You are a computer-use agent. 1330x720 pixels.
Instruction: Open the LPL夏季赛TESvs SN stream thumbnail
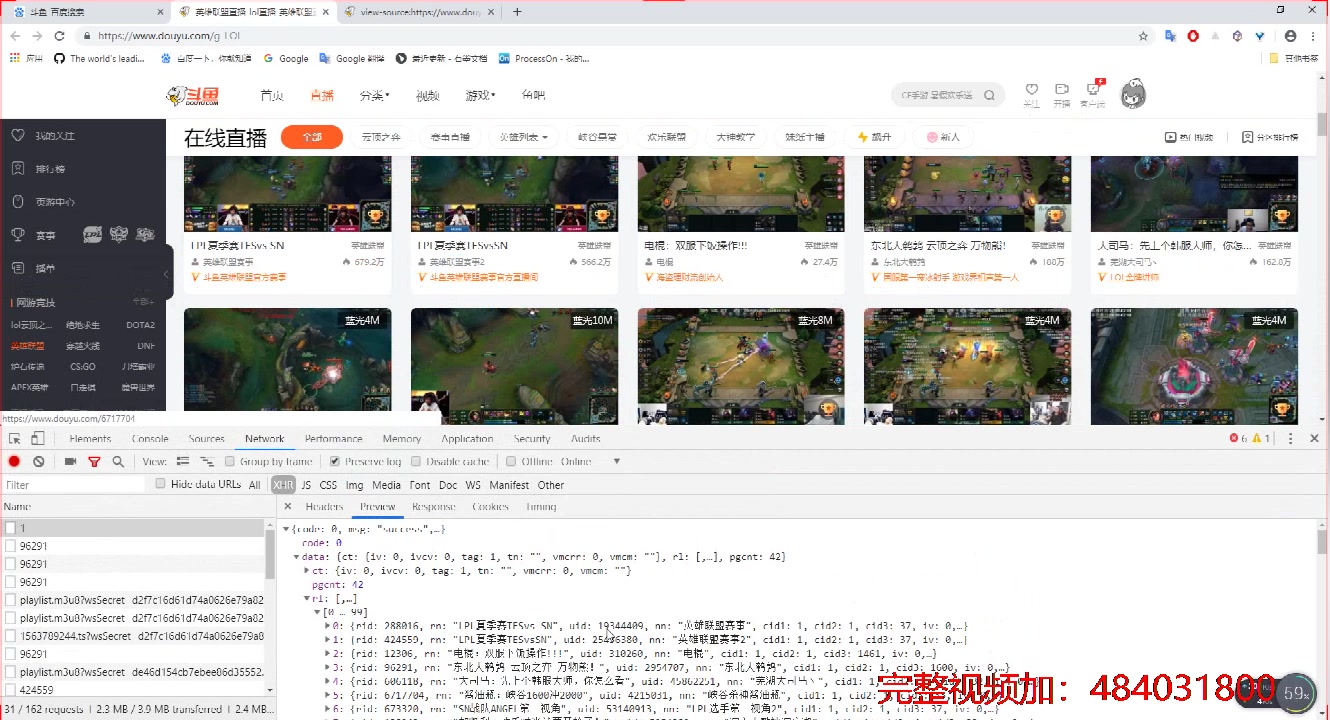[288, 194]
